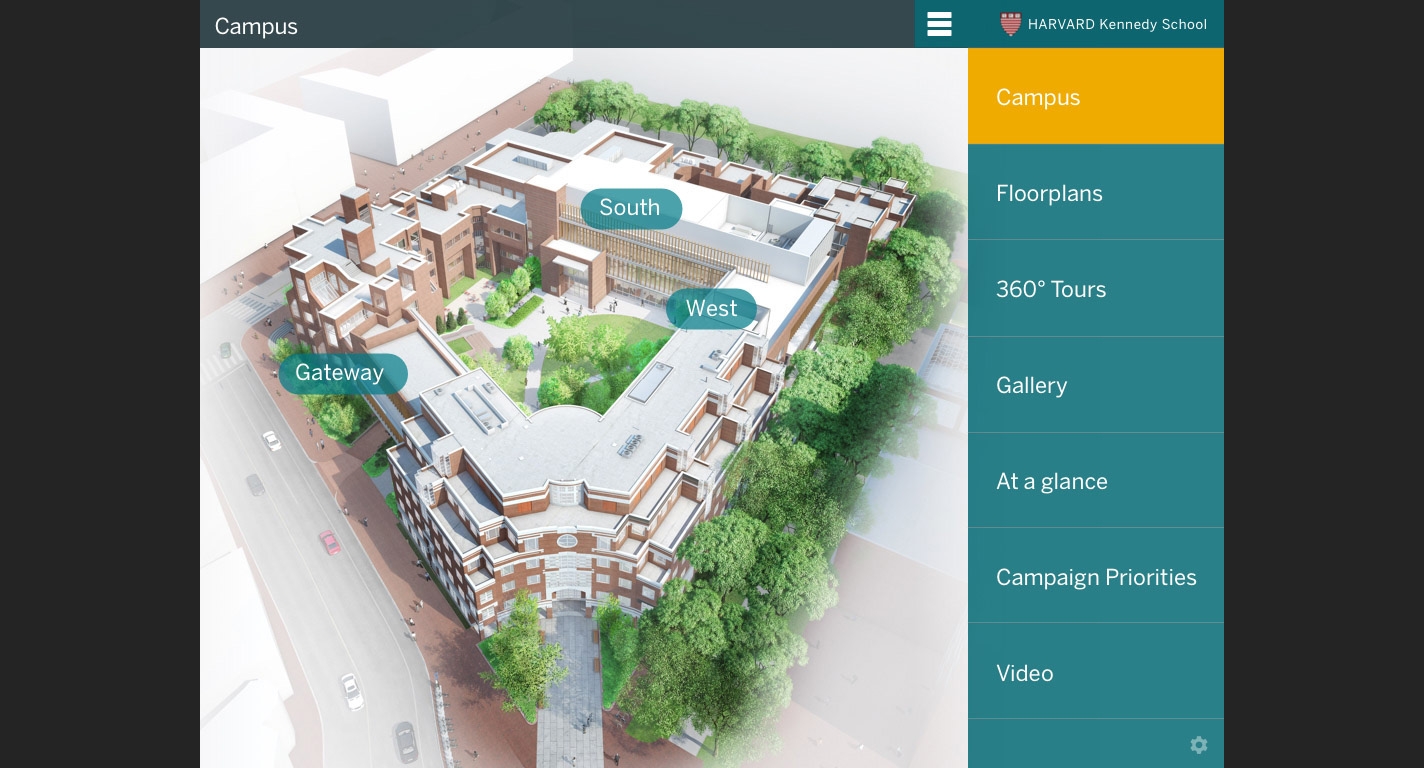Open the At a glance section

[x=1096, y=480]
